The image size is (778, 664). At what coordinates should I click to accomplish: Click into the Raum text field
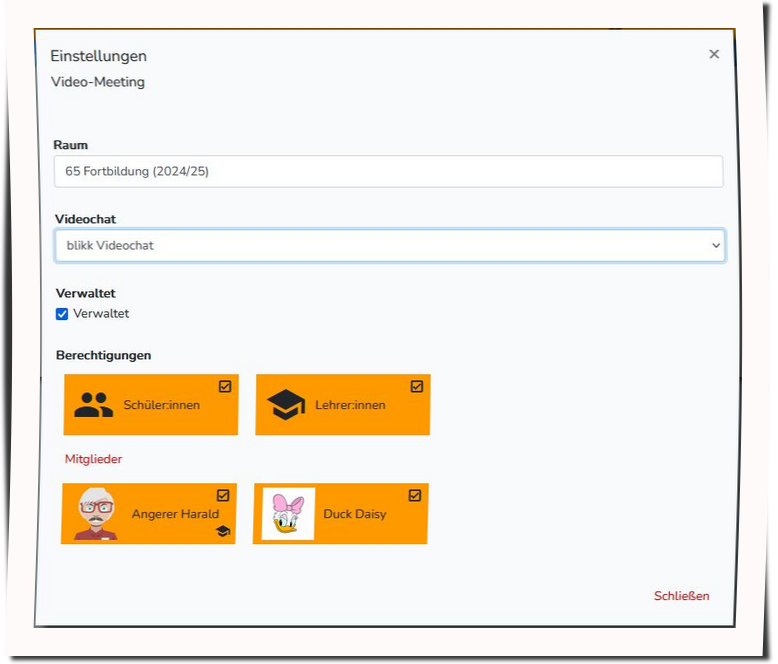coord(388,171)
